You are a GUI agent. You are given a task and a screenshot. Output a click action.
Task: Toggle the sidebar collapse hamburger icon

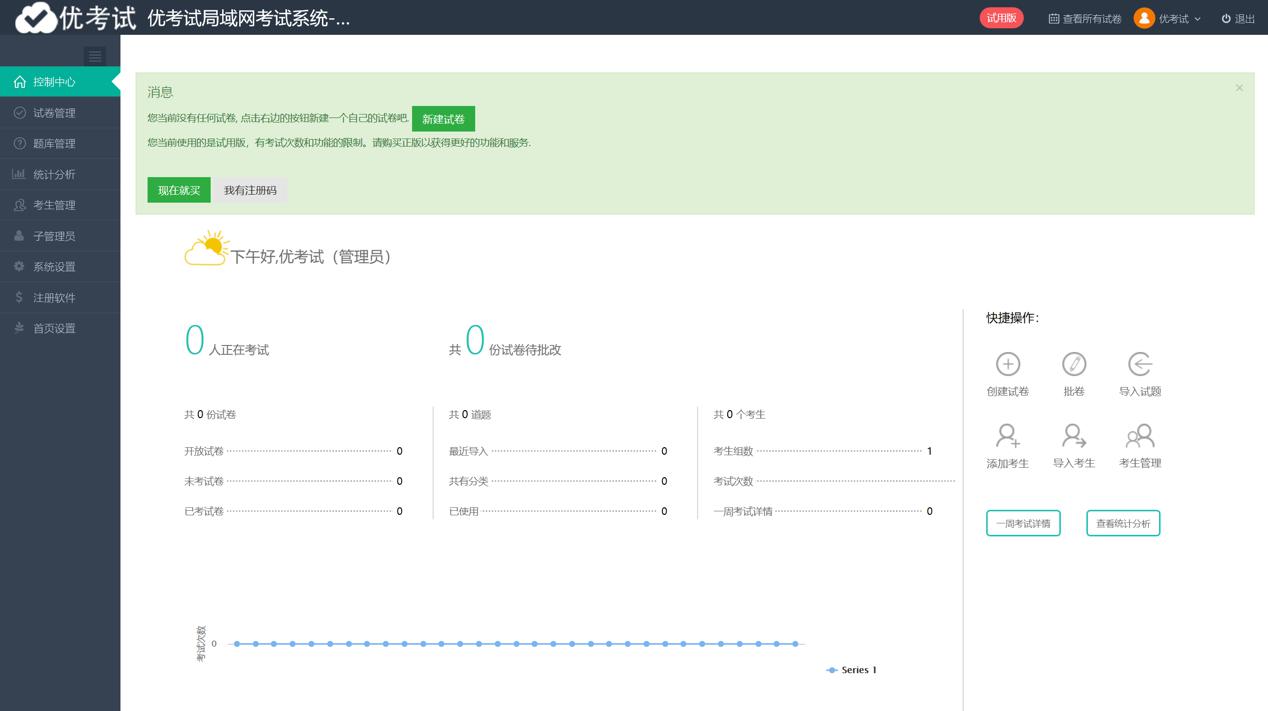click(x=95, y=57)
